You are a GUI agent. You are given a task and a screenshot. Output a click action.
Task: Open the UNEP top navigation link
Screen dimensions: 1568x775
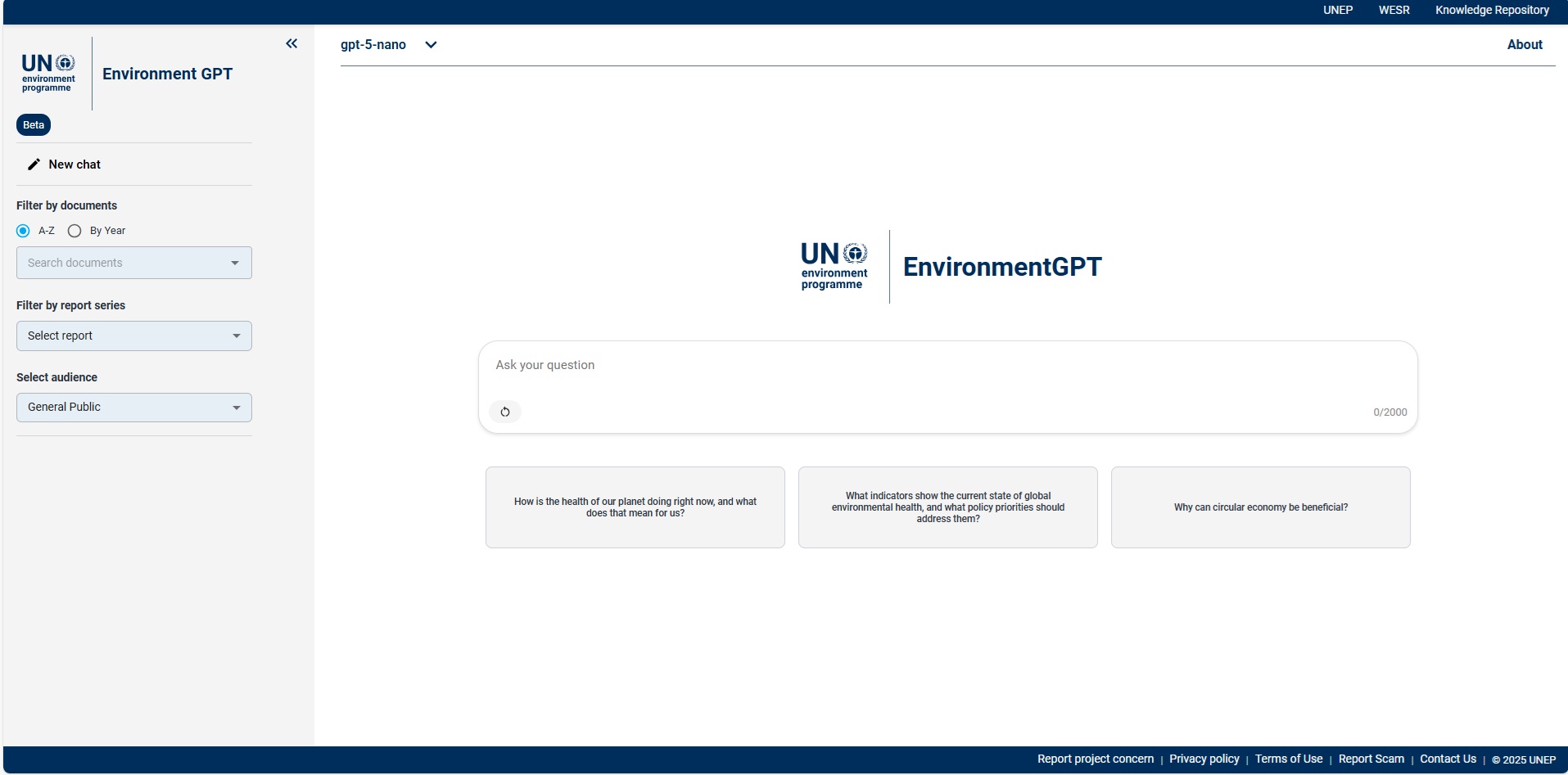pos(1337,11)
